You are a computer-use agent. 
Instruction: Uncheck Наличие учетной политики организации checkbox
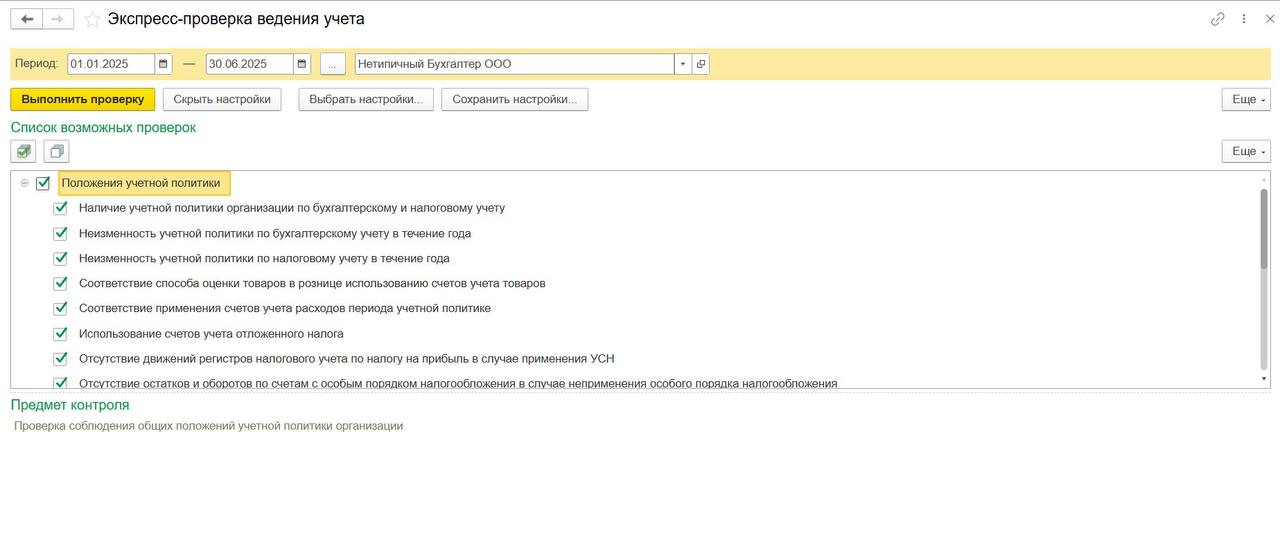pyautogui.click(x=60, y=208)
